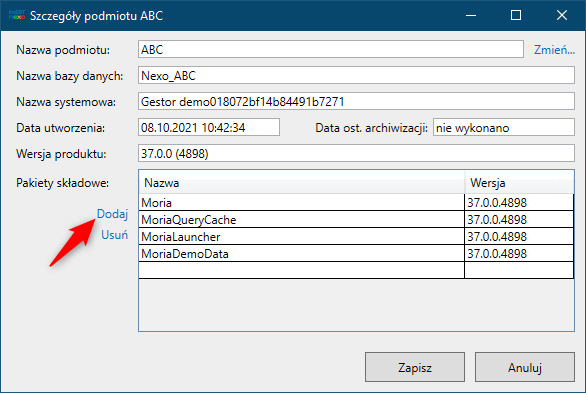The width and height of the screenshot is (586, 393).
Task: Click the Data ost. archiwizacji field
Action: pyautogui.click(x=504, y=127)
